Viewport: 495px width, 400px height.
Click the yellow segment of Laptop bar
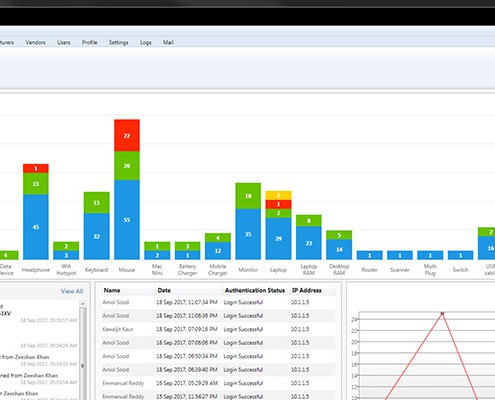click(x=279, y=195)
